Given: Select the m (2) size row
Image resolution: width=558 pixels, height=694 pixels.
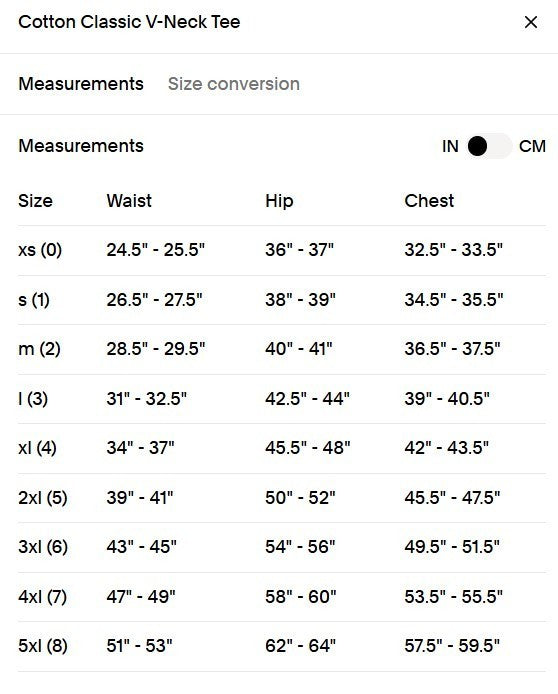Looking at the screenshot, I should tap(282, 349).
